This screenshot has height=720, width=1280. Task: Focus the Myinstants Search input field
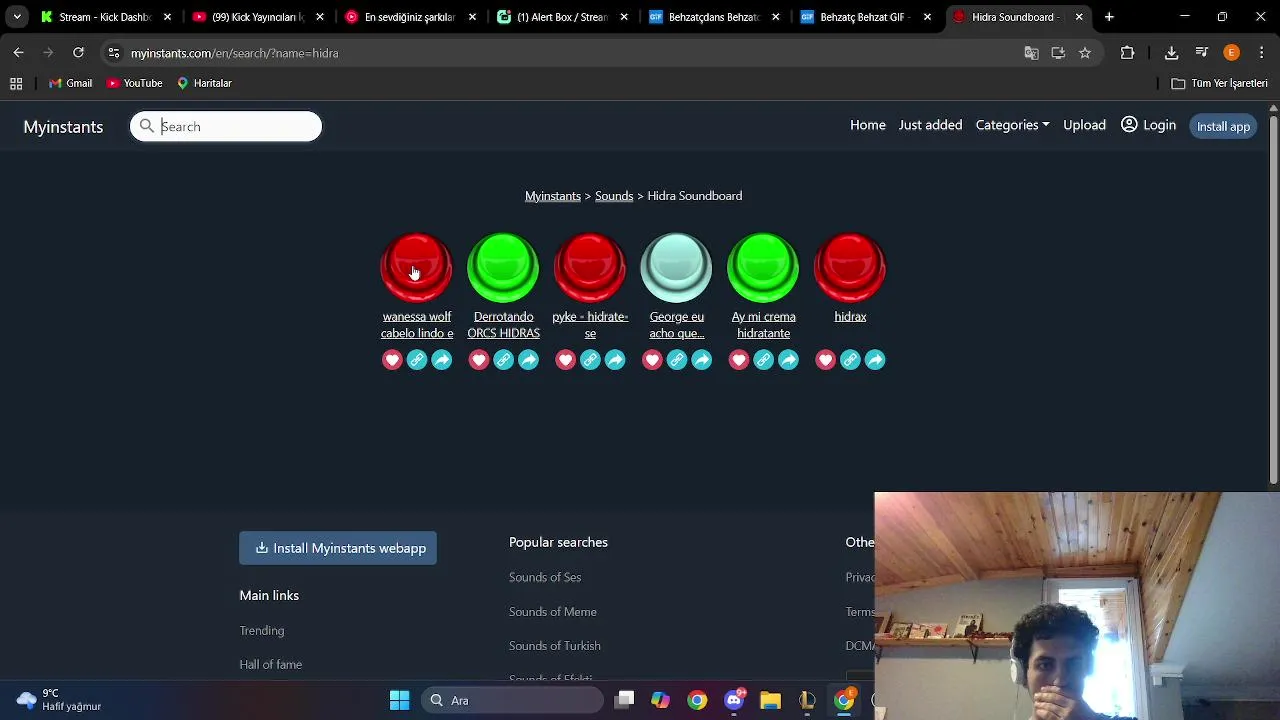226,126
